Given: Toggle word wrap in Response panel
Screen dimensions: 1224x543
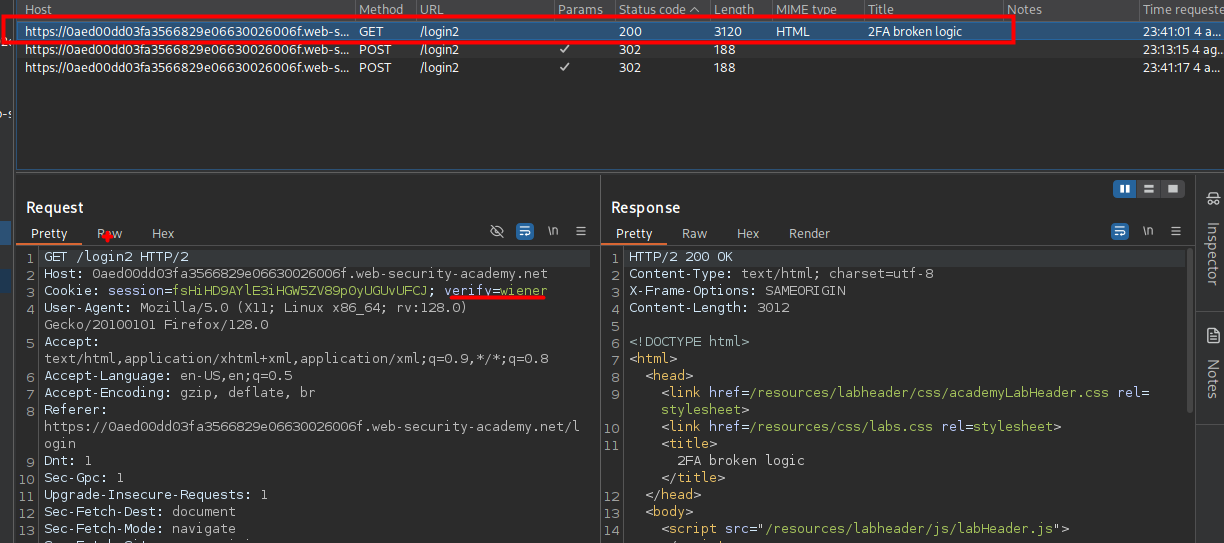Looking at the screenshot, I should tap(1120, 232).
